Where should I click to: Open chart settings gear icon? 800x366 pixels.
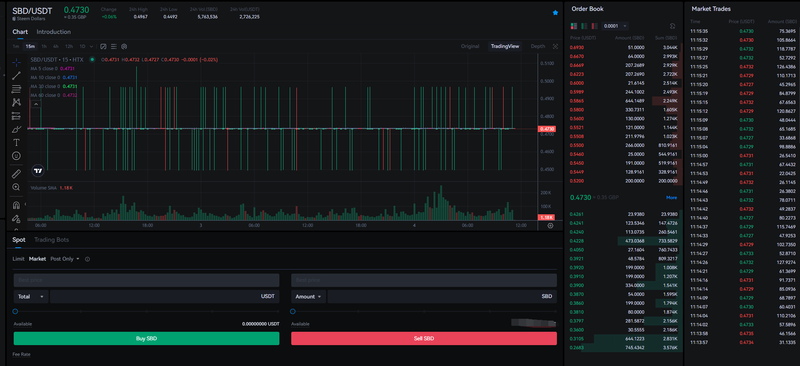point(124,46)
